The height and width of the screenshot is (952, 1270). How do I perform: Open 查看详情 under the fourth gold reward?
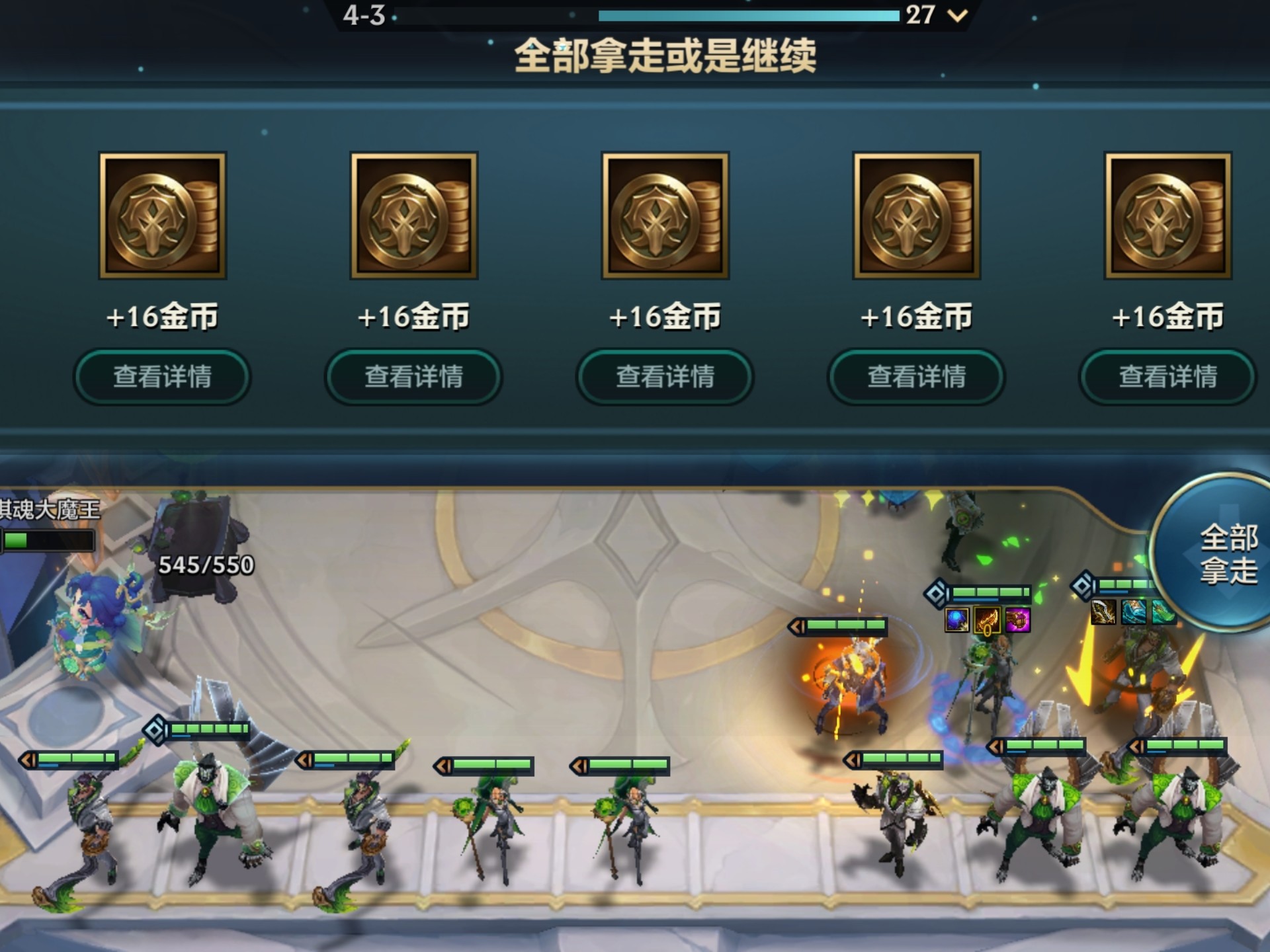pyautogui.click(x=916, y=377)
